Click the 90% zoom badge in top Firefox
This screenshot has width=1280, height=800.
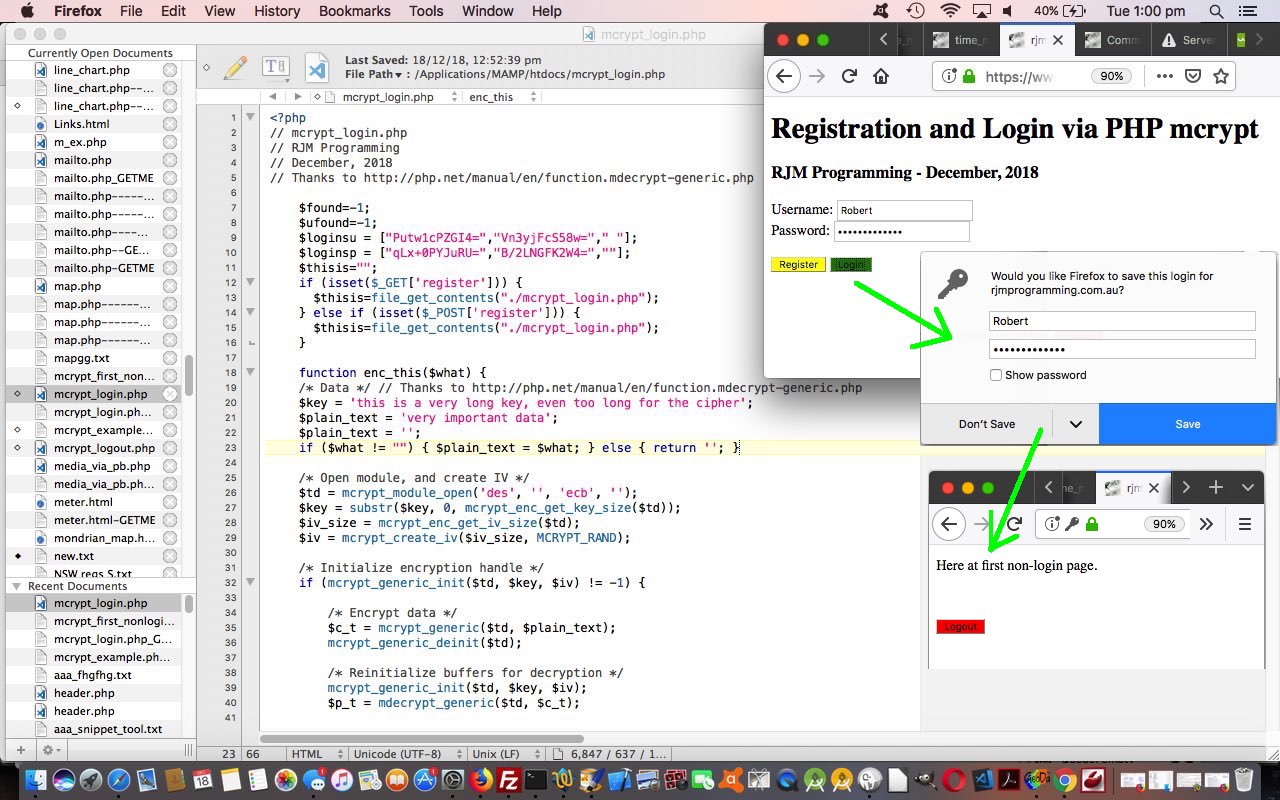click(1111, 77)
